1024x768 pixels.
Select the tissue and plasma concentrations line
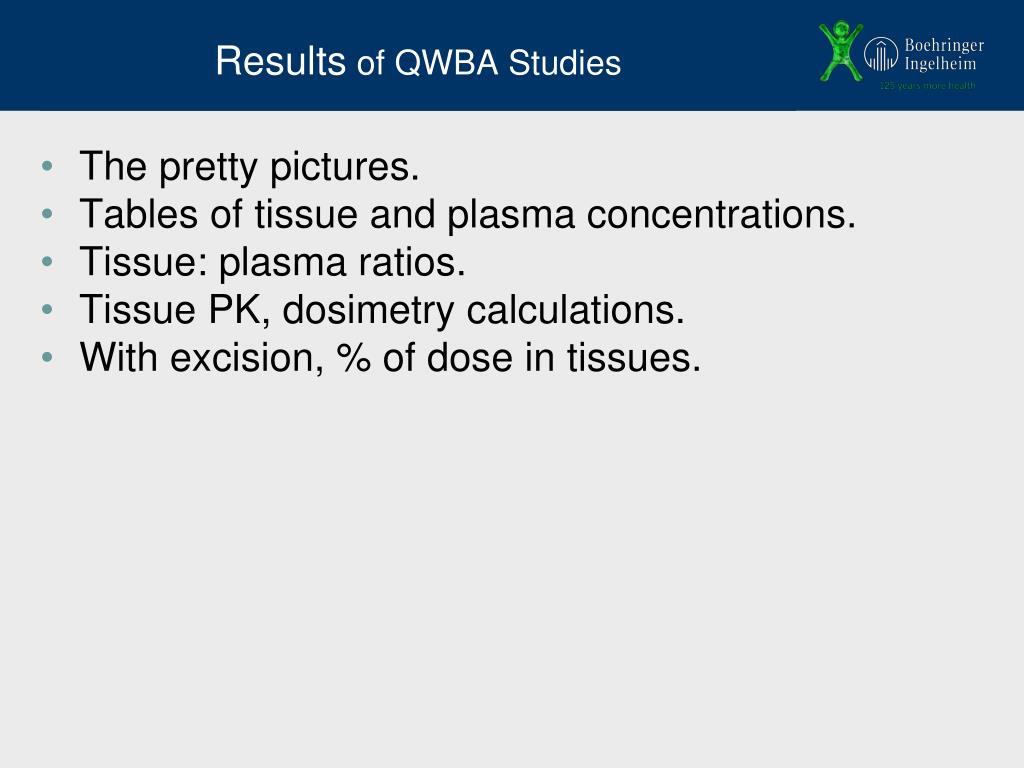468,214
